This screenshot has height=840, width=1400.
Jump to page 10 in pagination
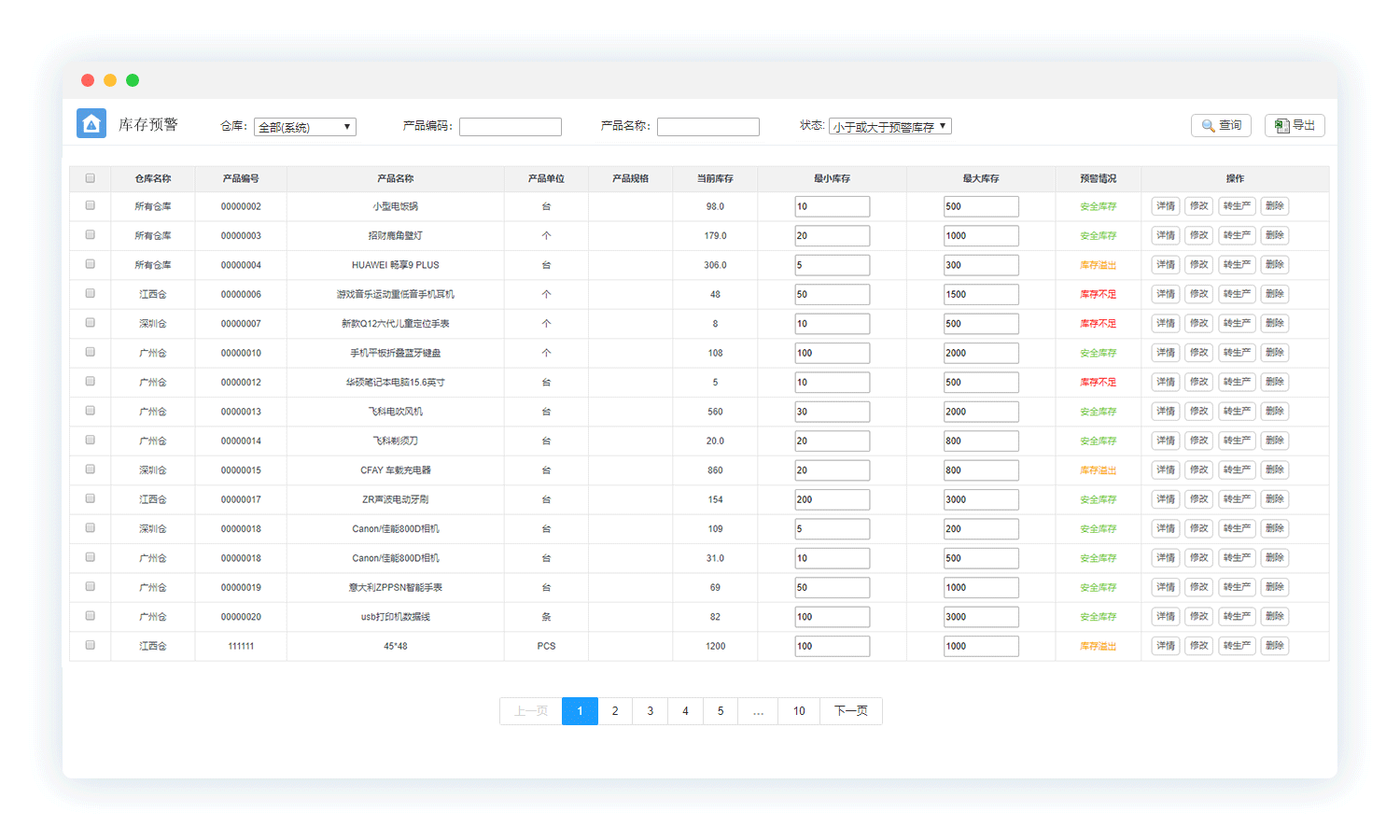click(799, 711)
